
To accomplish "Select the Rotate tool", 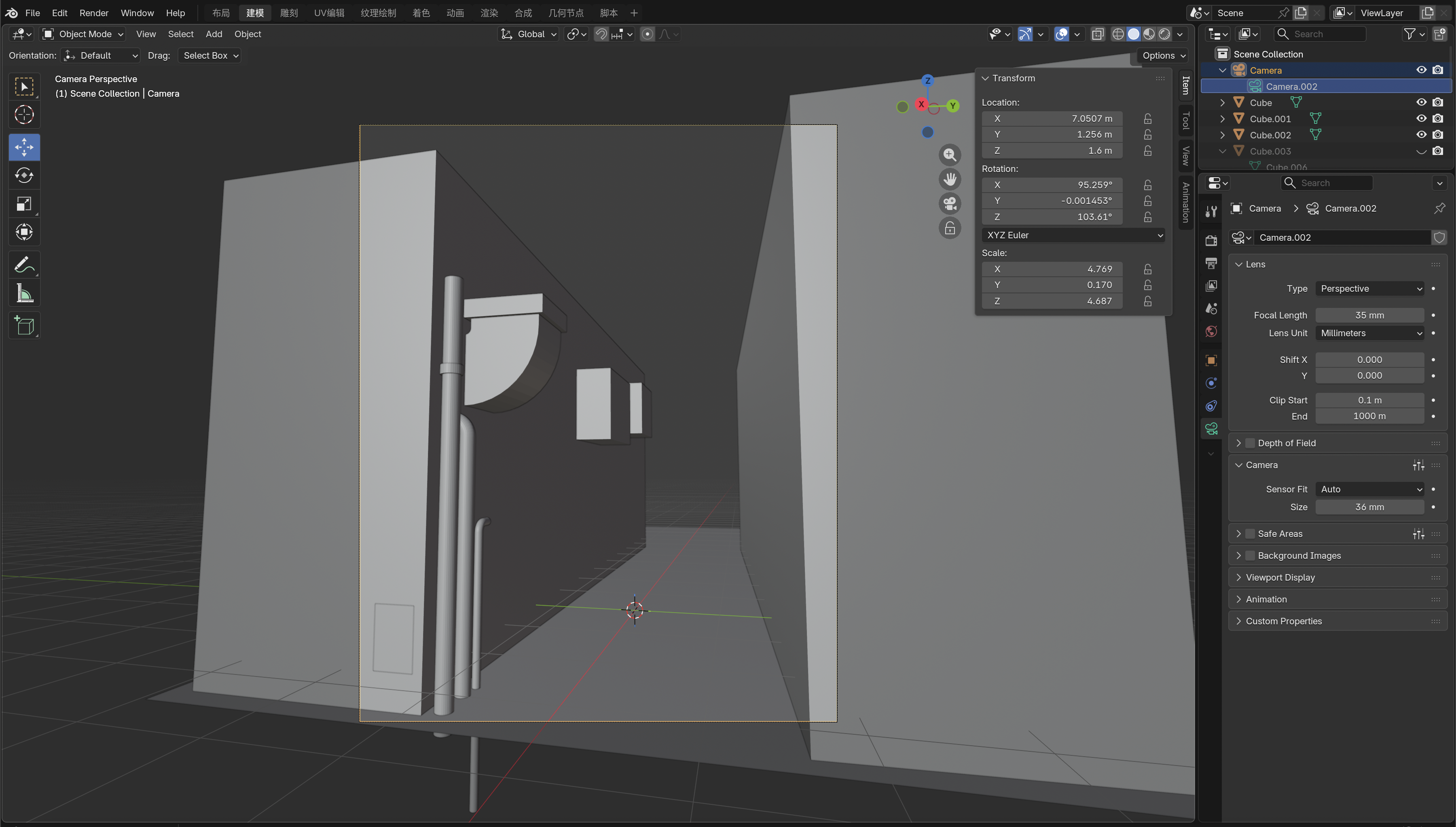I will pos(24,176).
